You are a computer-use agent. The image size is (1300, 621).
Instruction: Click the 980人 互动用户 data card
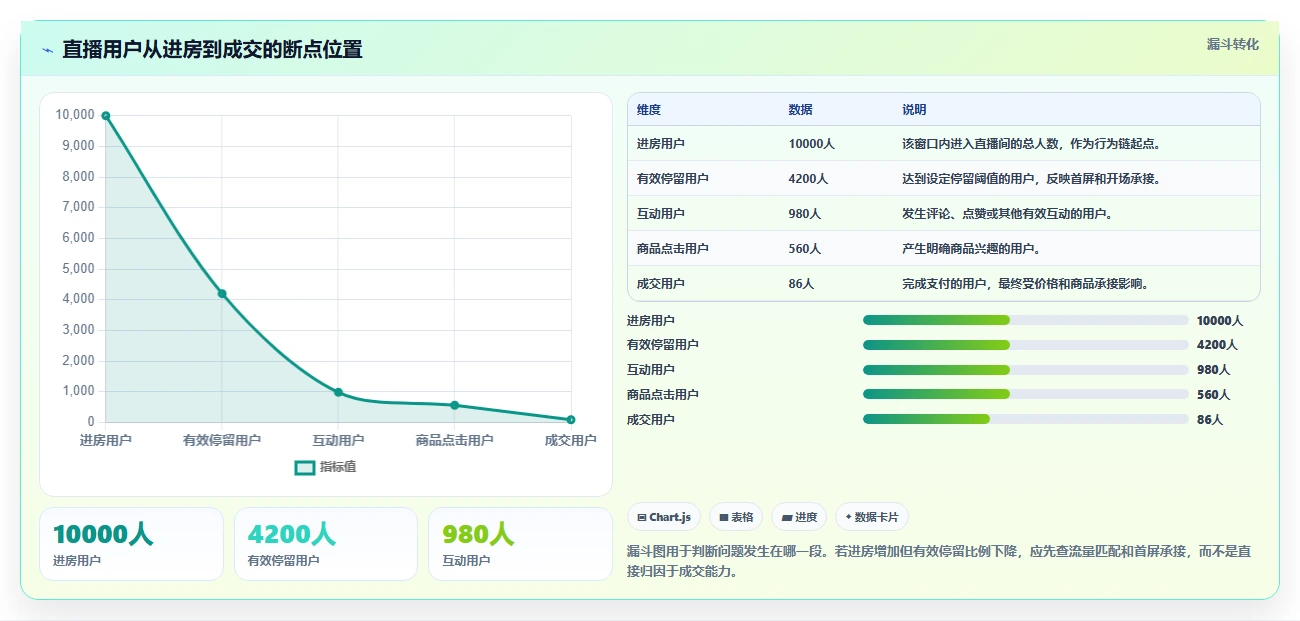point(520,544)
